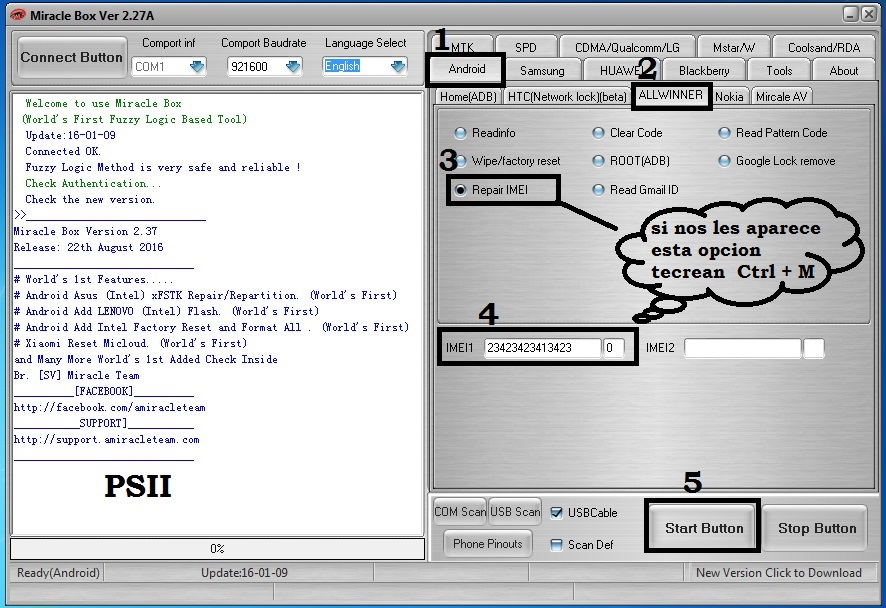
Task: Click the Miracle Box Version 2.37 log line
Action: pyautogui.click(x=86, y=231)
